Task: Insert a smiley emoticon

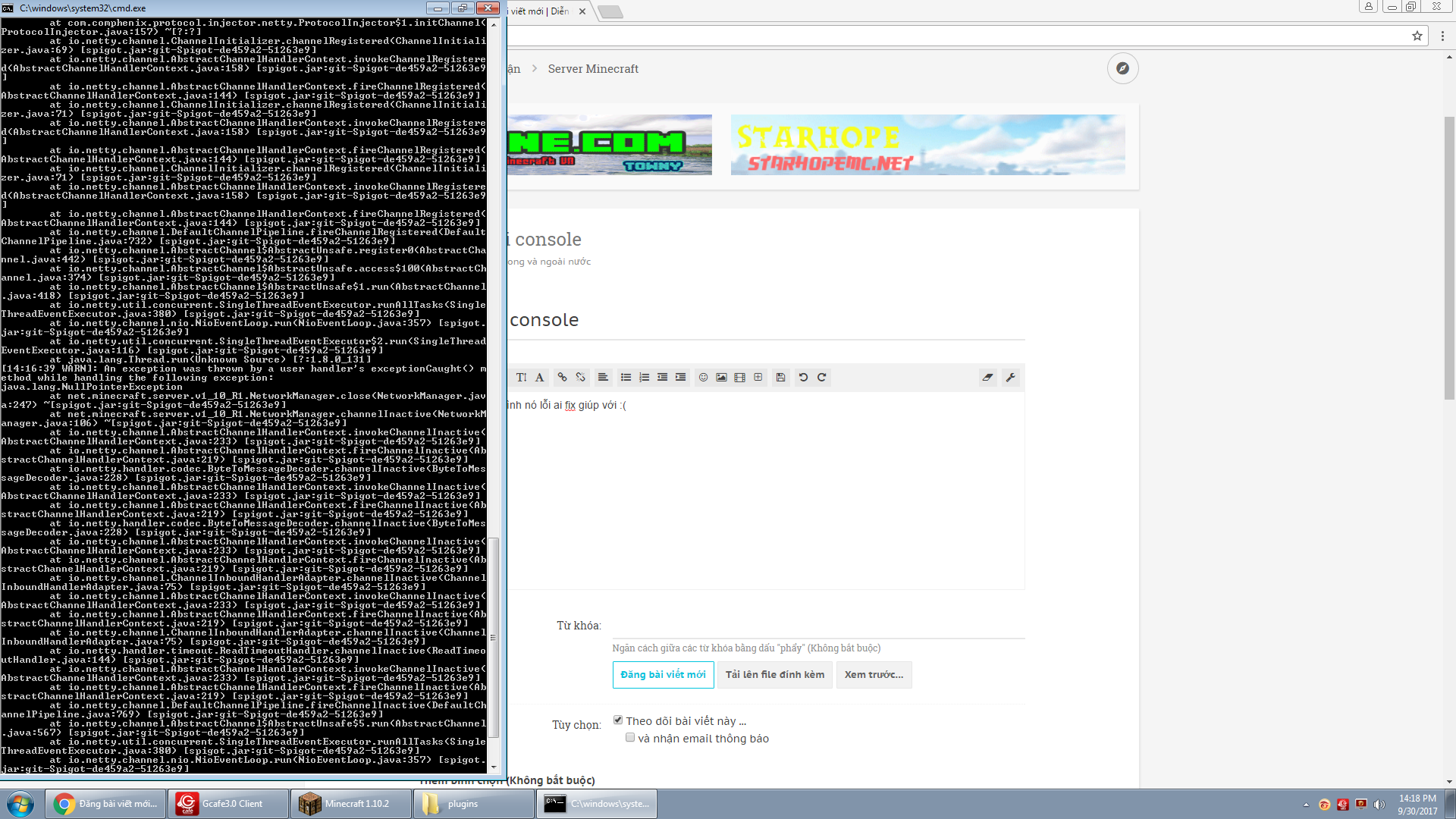Action: click(703, 377)
